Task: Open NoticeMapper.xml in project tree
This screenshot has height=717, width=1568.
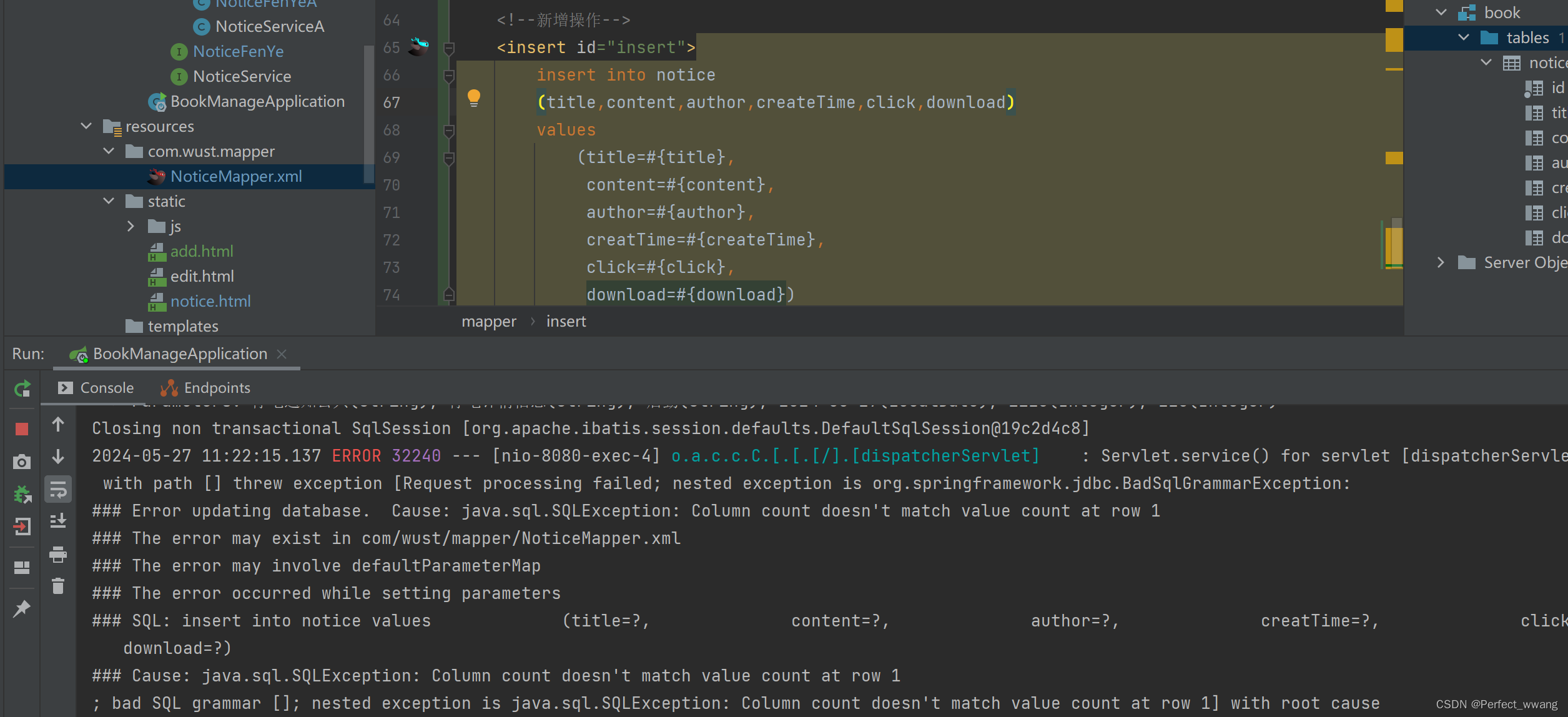Action: tap(235, 177)
